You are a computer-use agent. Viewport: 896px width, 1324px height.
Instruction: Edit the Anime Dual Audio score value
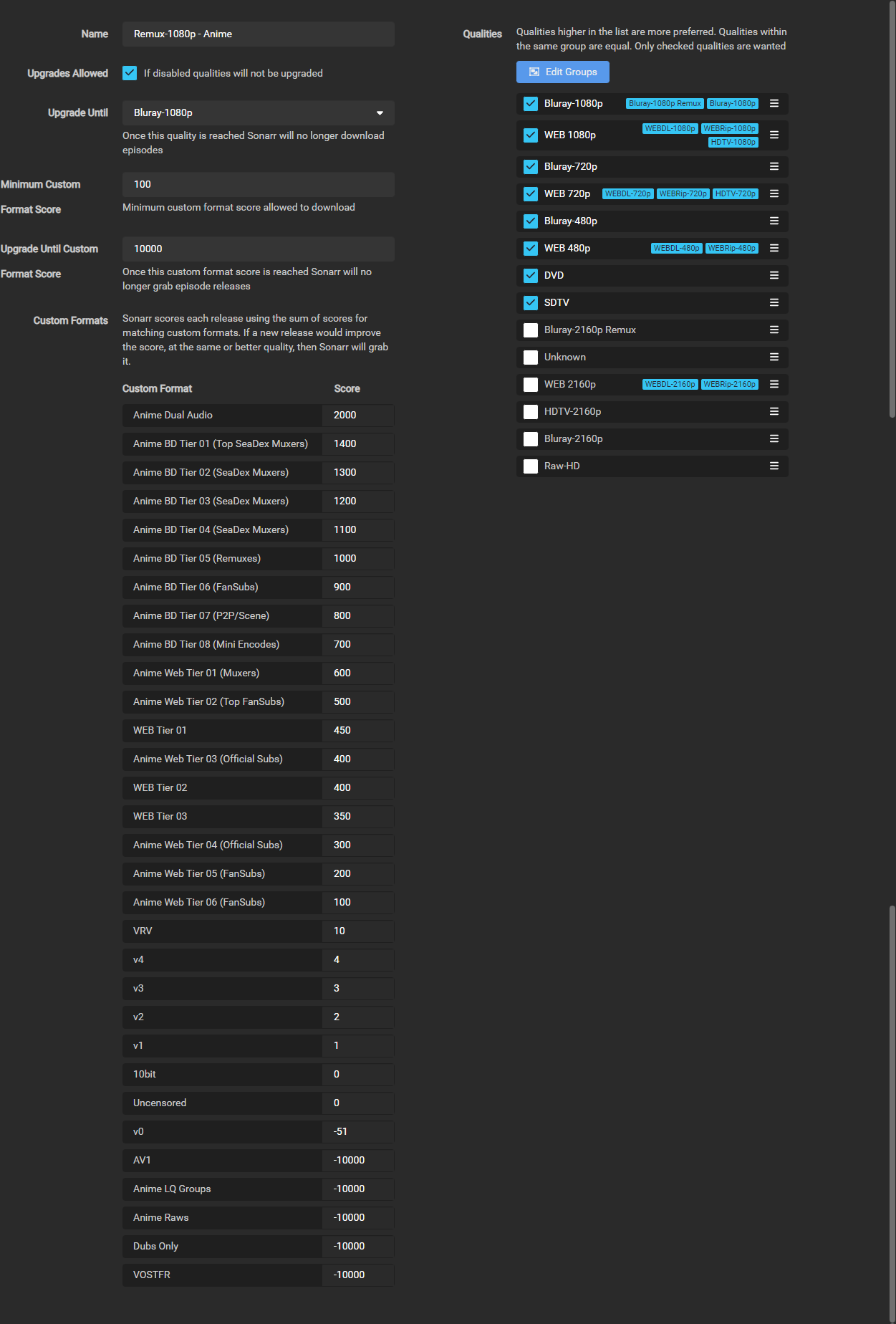tap(357, 416)
